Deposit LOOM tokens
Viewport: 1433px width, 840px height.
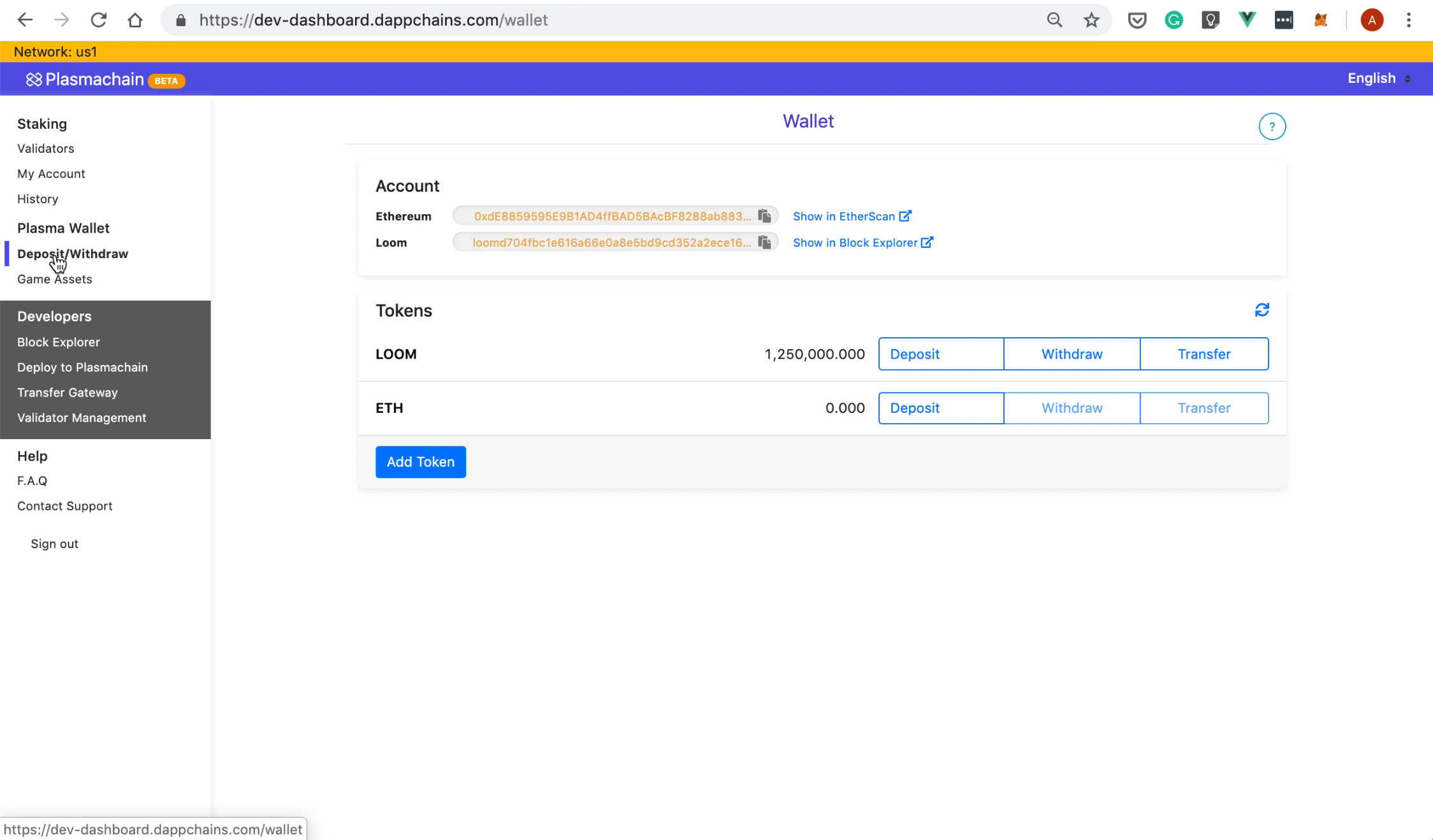tap(941, 354)
